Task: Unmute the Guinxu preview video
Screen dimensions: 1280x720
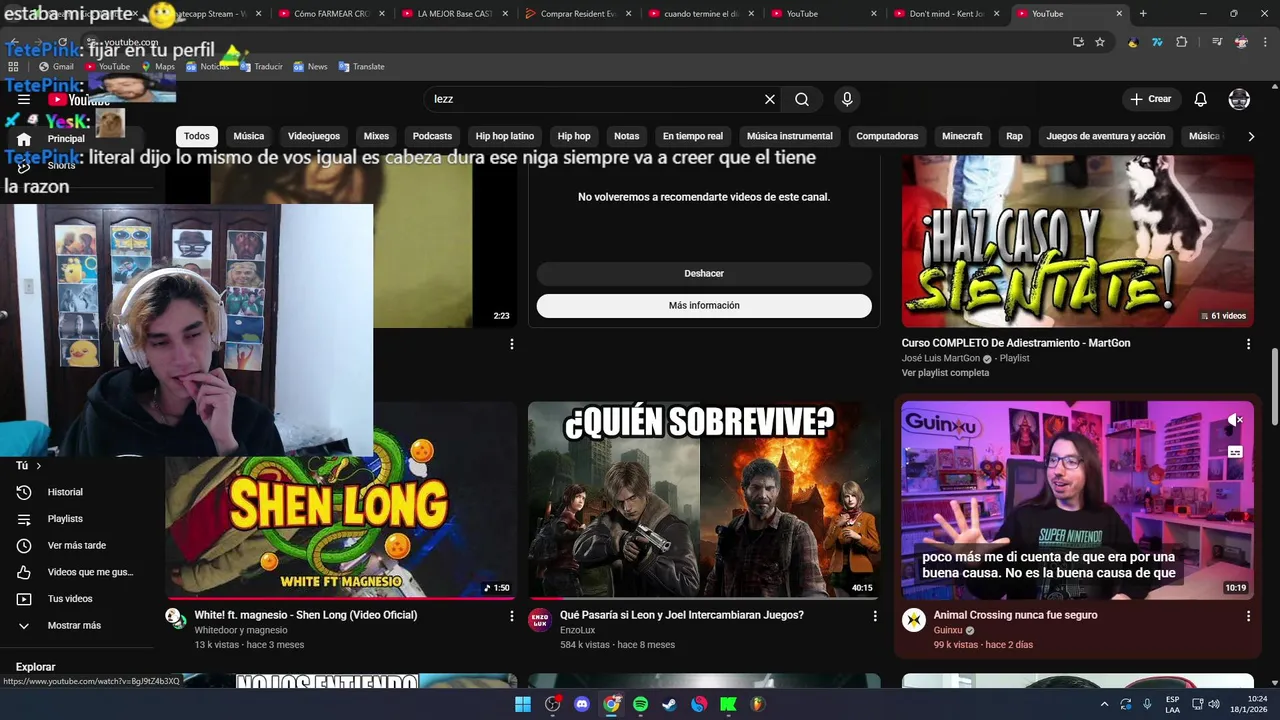Action: pos(1235,420)
